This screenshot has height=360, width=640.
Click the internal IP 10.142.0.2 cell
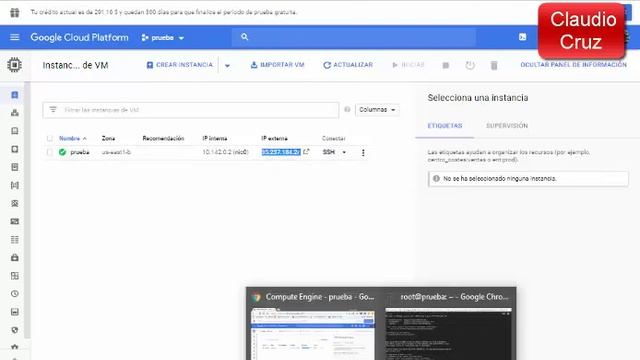225,152
